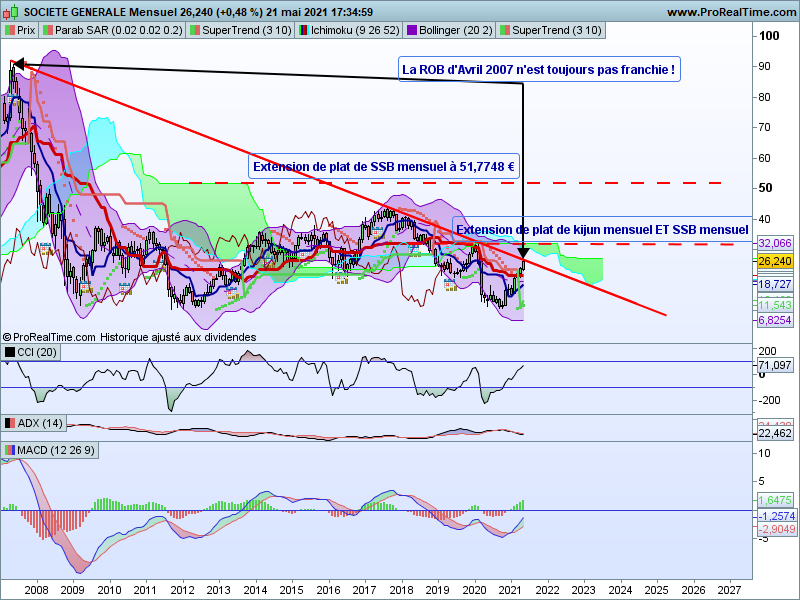This screenshot has height=600, width=800.
Task: Select the SuperTrend label next to Parab SAR
Action: pyautogui.click(x=240, y=30)
